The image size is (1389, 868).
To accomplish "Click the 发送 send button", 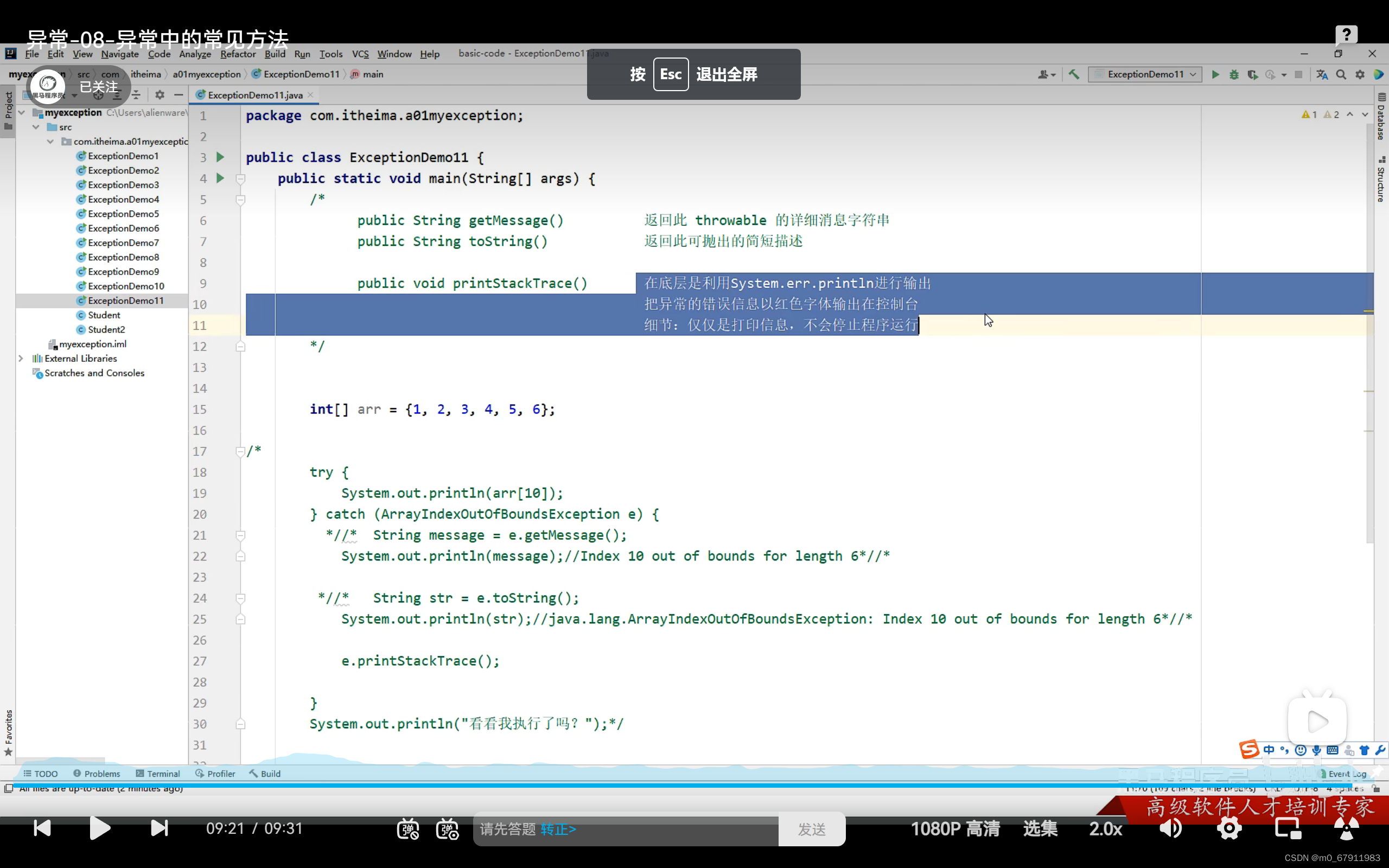I will 812,829.
